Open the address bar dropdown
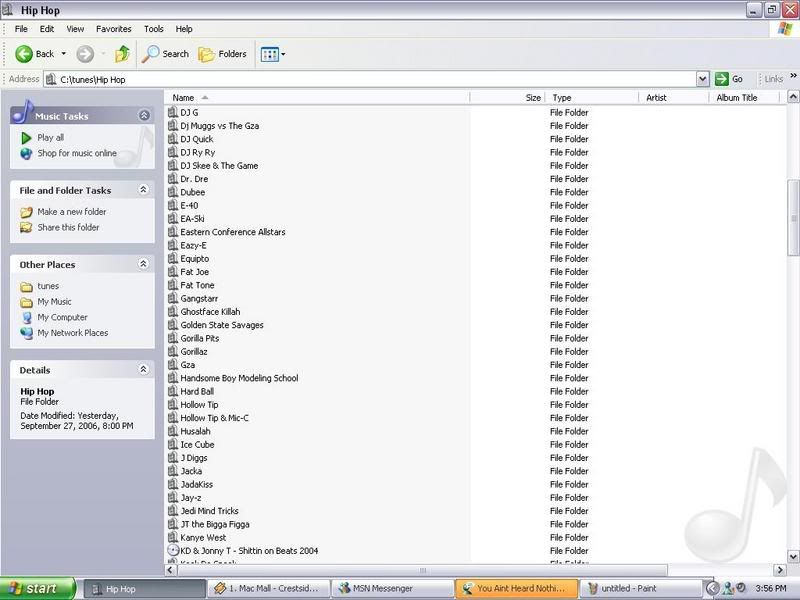 click(703, 79)
